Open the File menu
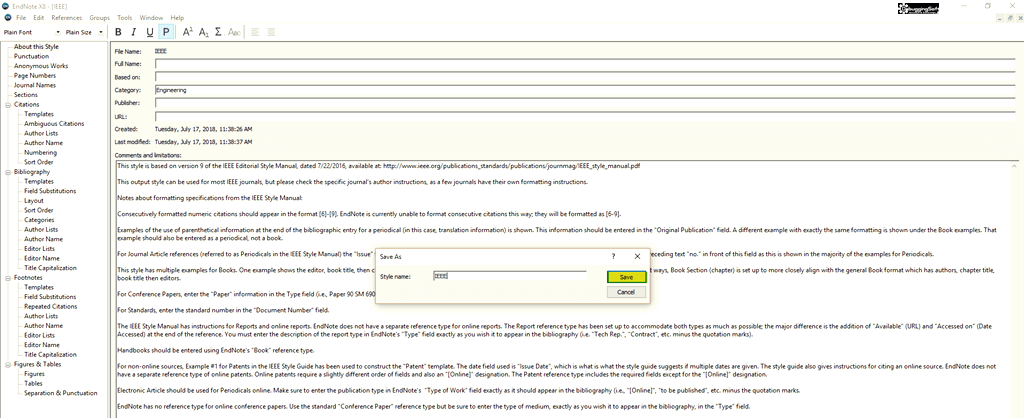Screen dimensions: 1024x418 pos(21,18)
